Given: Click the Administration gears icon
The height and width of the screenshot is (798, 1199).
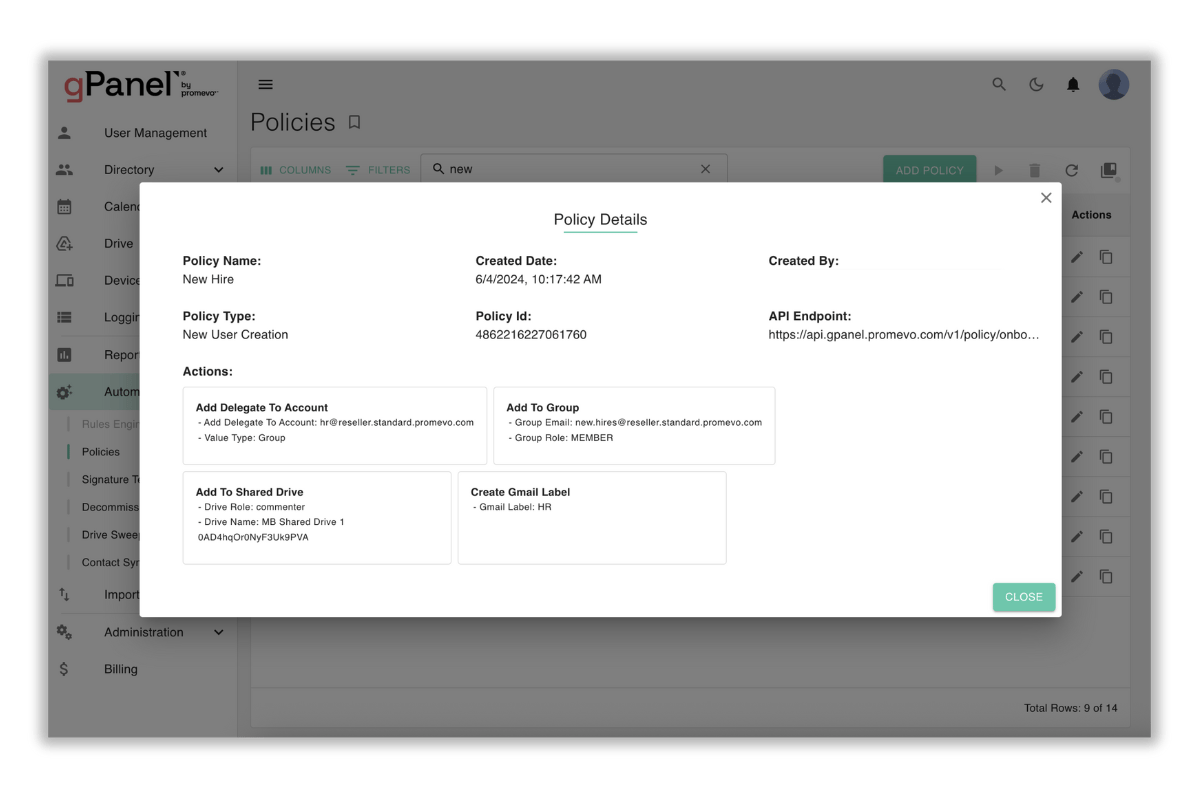Looking at the screenshot, I should tap(64, 632).
